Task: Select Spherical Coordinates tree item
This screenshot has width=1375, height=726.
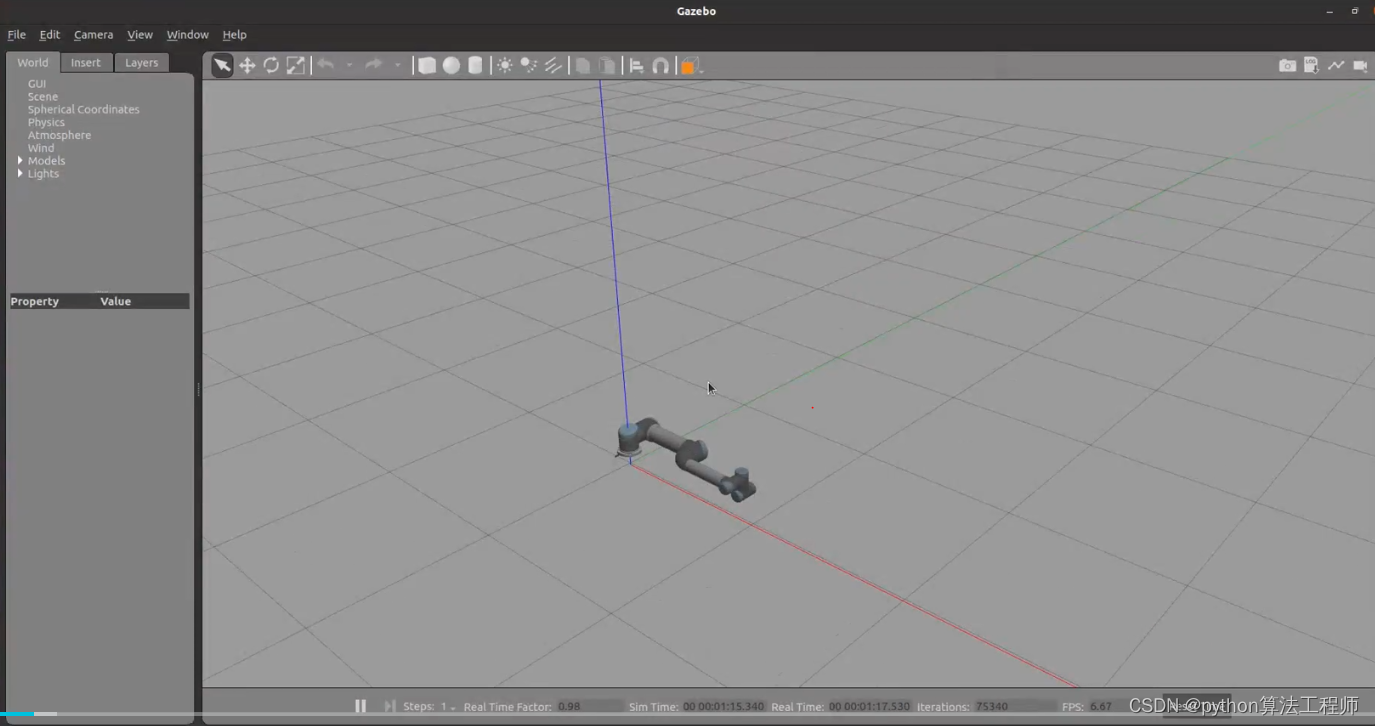Action: 84,110
